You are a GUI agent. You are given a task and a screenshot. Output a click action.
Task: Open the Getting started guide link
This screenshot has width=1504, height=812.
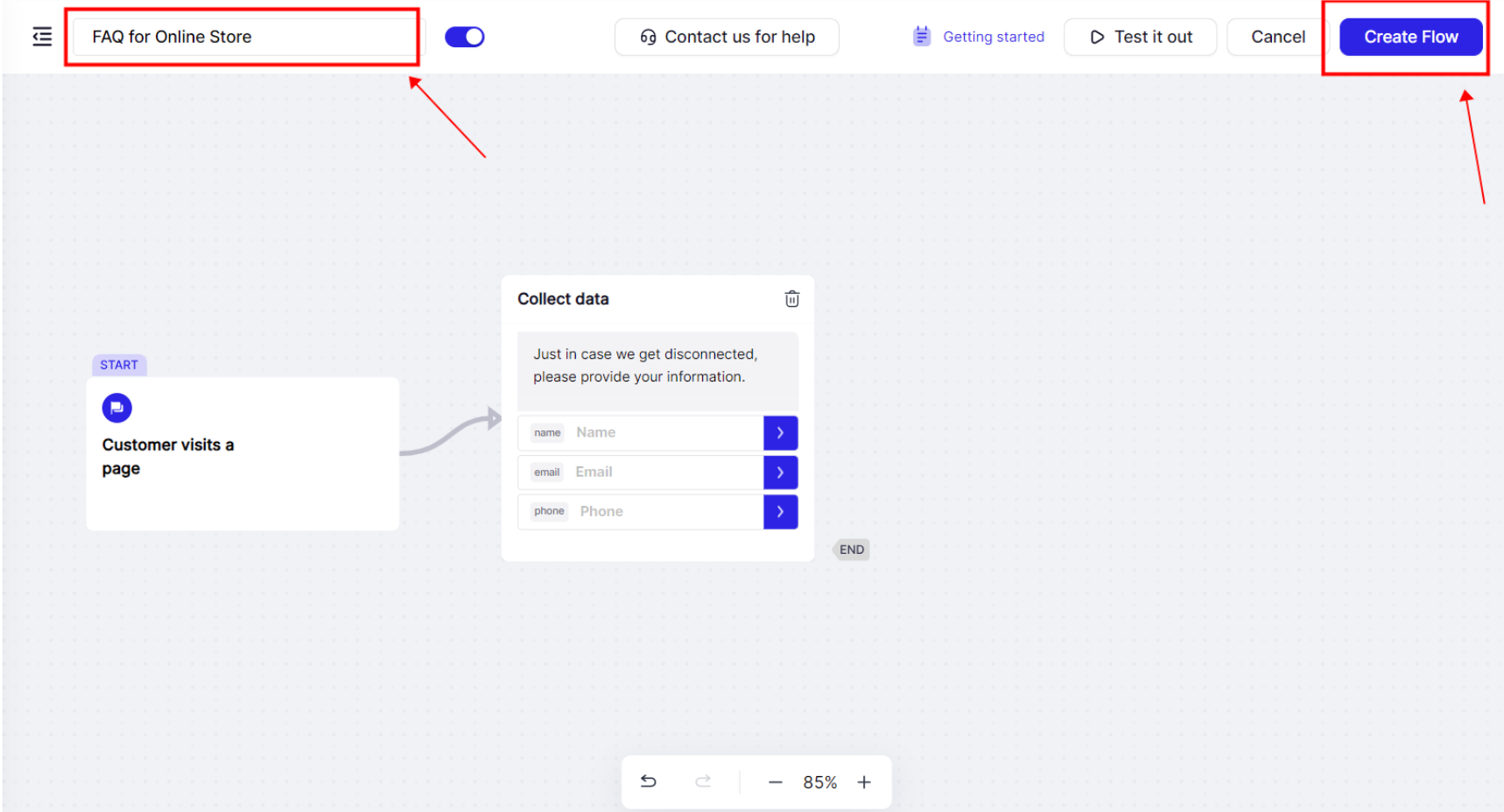[x=994, y=37]
